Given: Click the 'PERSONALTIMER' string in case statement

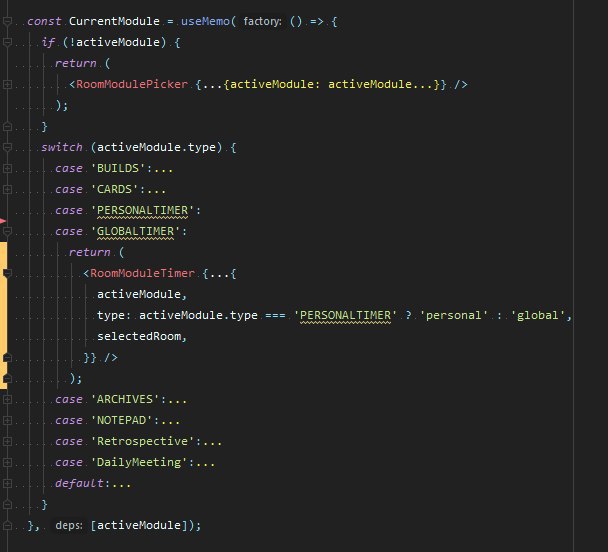Looking at the screenshot, I should 142,210.
